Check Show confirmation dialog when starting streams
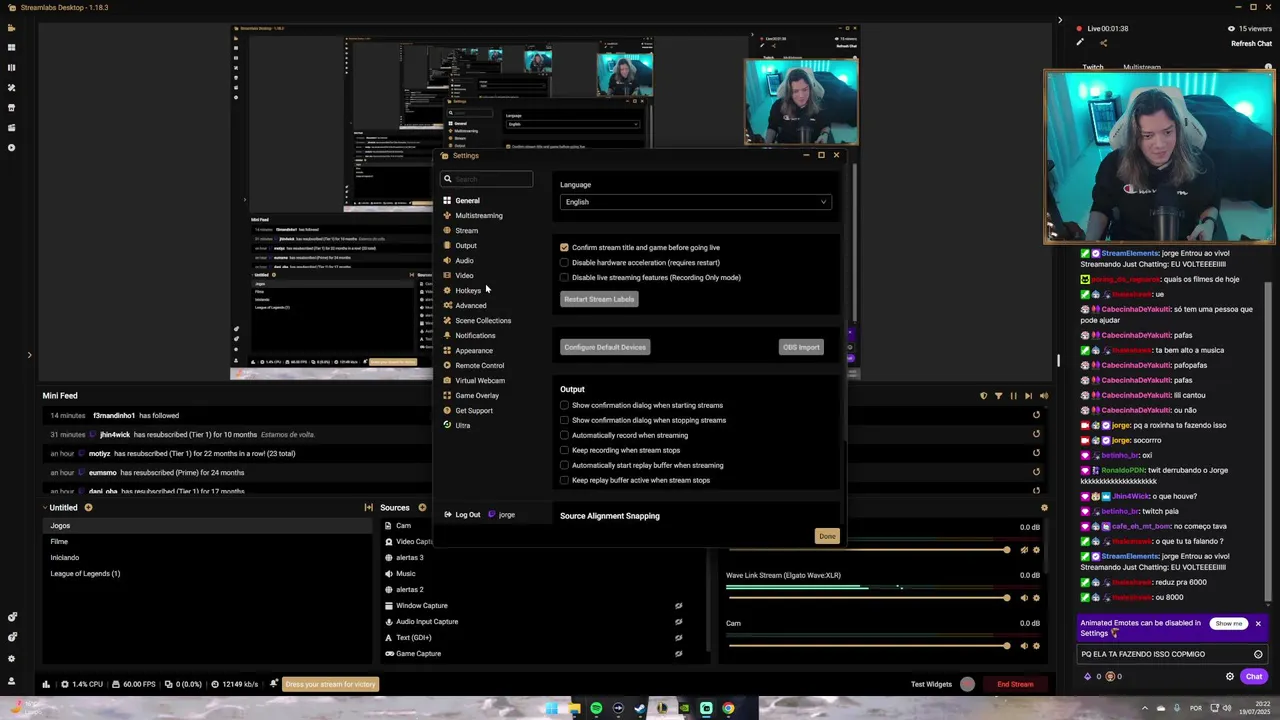Viewport: 1280px width, 720px height. pyautogui.click(x=564, y=405)
